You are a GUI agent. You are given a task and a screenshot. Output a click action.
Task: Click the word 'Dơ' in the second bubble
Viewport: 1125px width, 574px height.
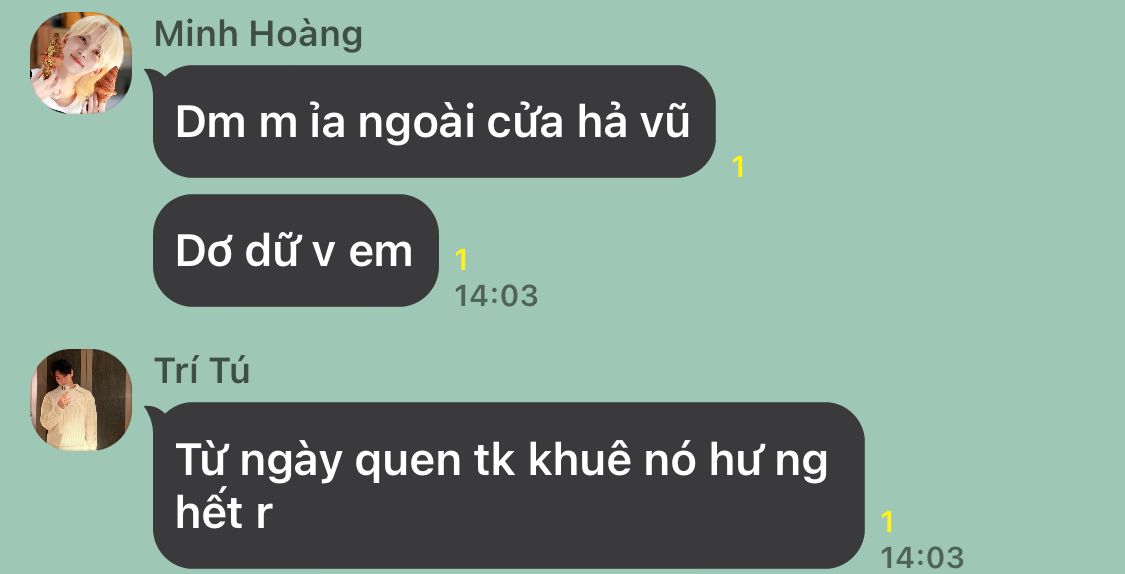pyautogui.click(x=204, y=251)
